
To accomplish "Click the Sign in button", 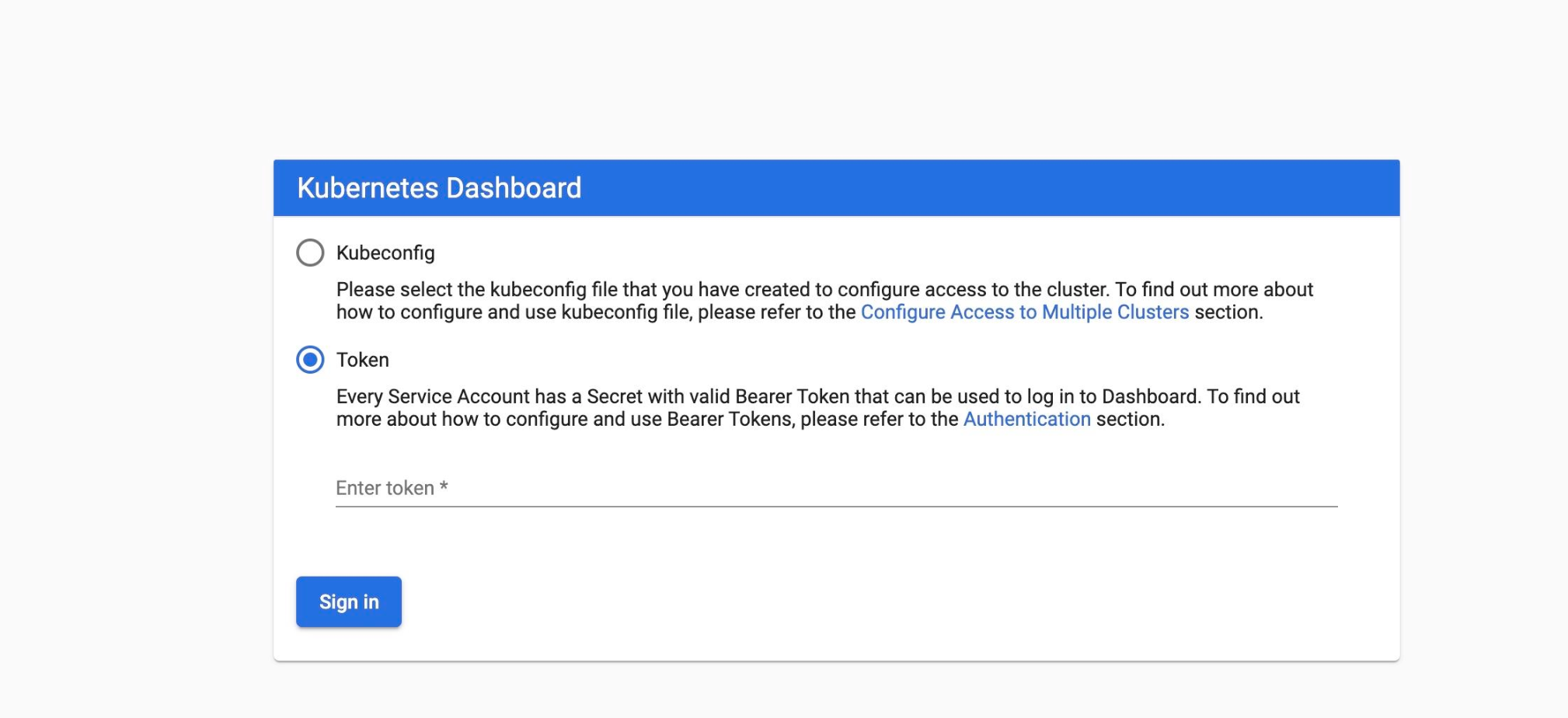I will 349,601.
